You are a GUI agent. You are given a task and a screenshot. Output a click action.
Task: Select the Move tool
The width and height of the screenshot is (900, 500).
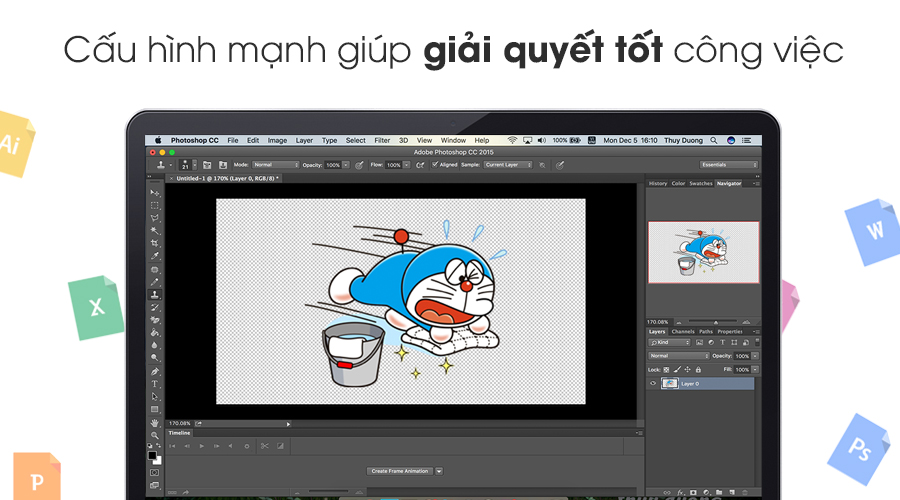tap(154, 192)
